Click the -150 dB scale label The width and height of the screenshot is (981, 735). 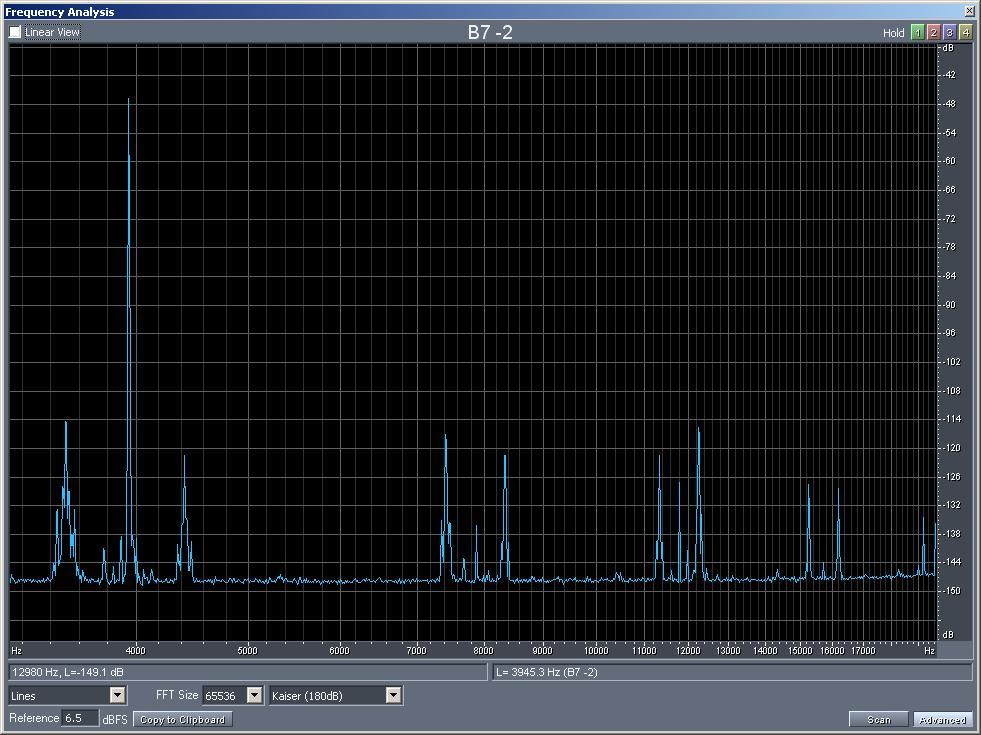coord(951,591)
